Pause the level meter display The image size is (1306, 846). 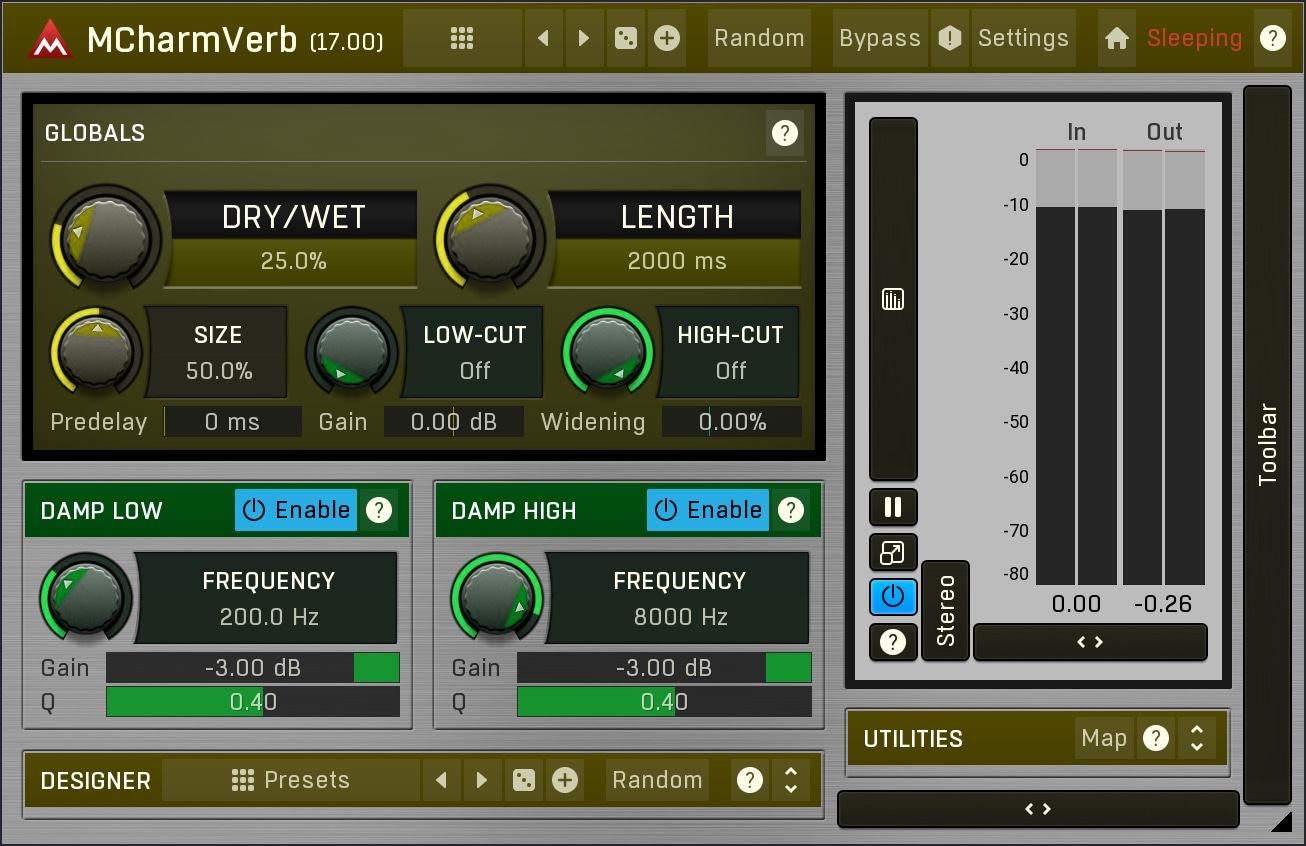pos(893,507)
